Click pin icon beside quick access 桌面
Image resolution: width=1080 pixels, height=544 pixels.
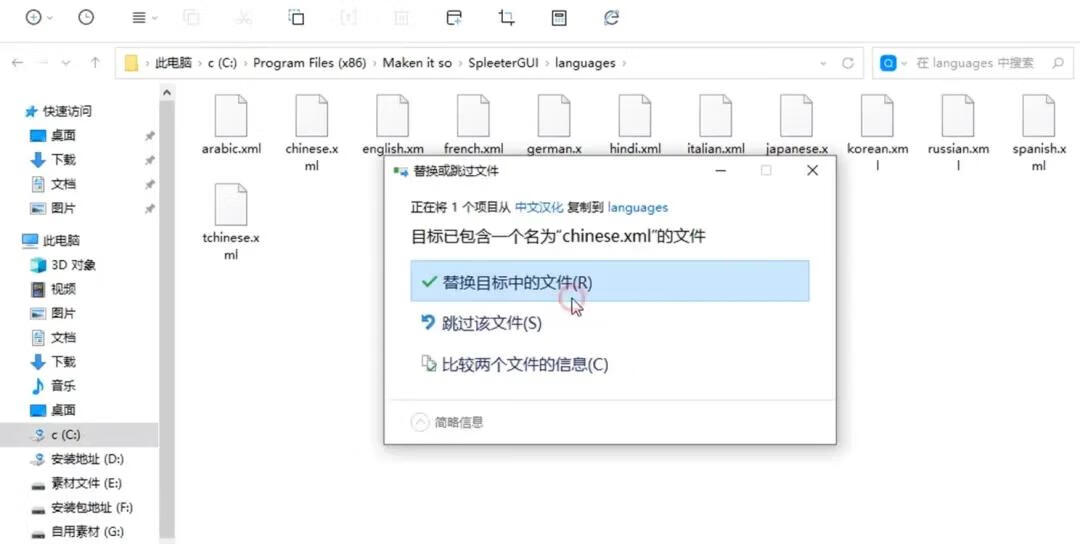pyautogui.click(x=149, y=136)
